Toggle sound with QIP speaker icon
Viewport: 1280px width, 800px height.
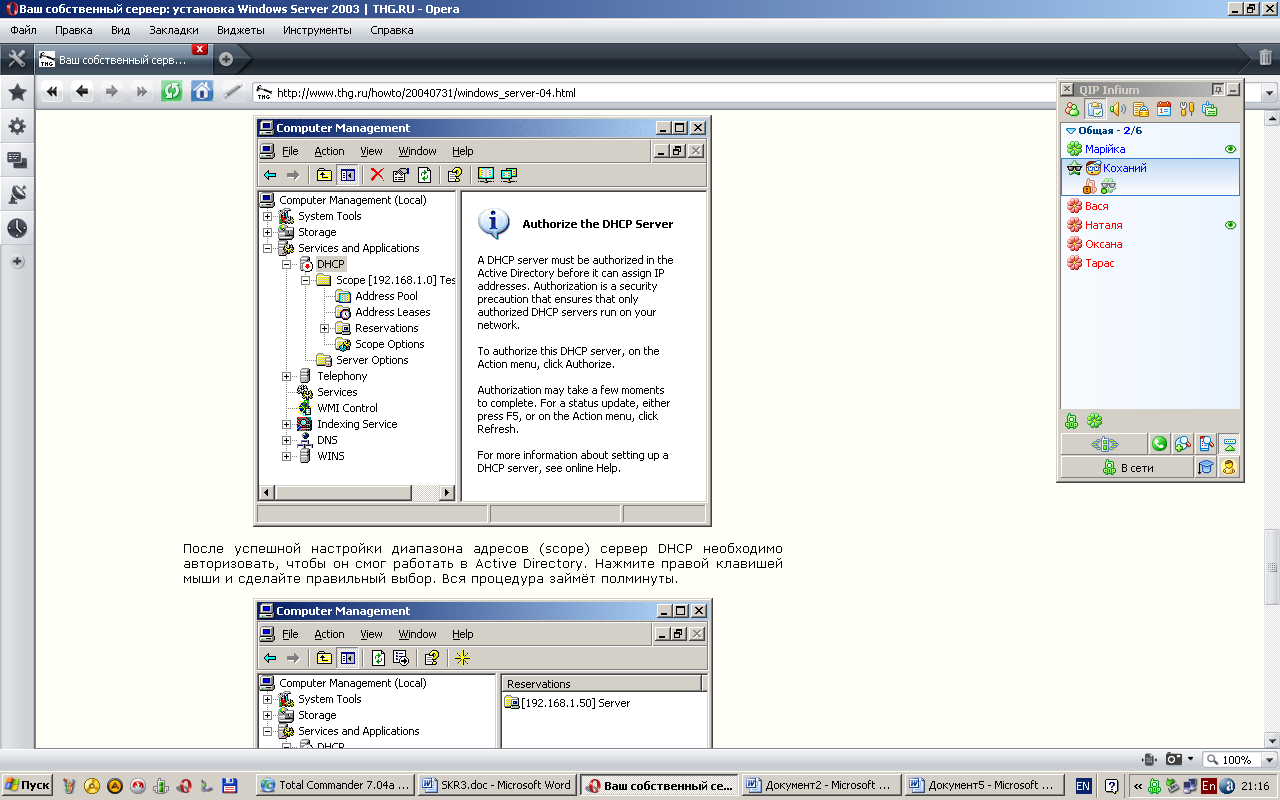click(x=1118, y=110)
